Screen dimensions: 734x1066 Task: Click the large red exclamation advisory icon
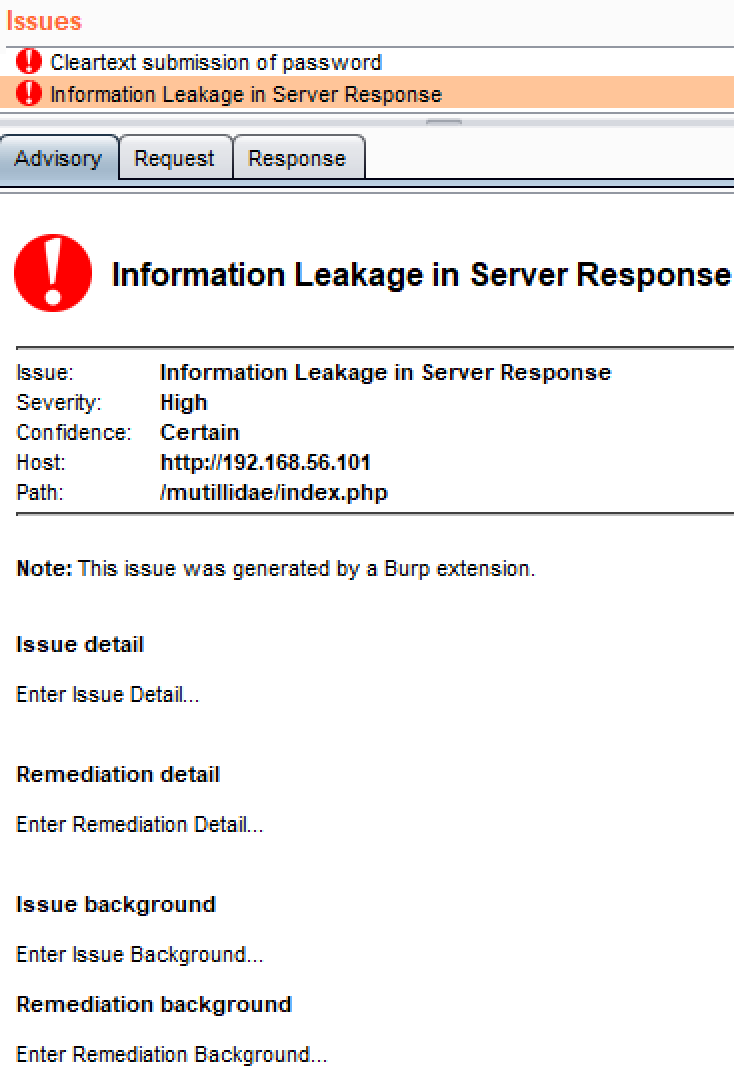point(53,273)
